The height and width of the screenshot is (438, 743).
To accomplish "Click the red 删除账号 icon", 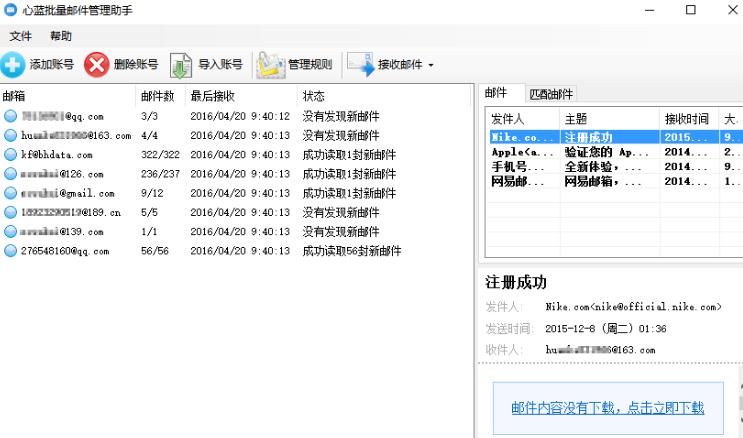I will pos(96,65).
